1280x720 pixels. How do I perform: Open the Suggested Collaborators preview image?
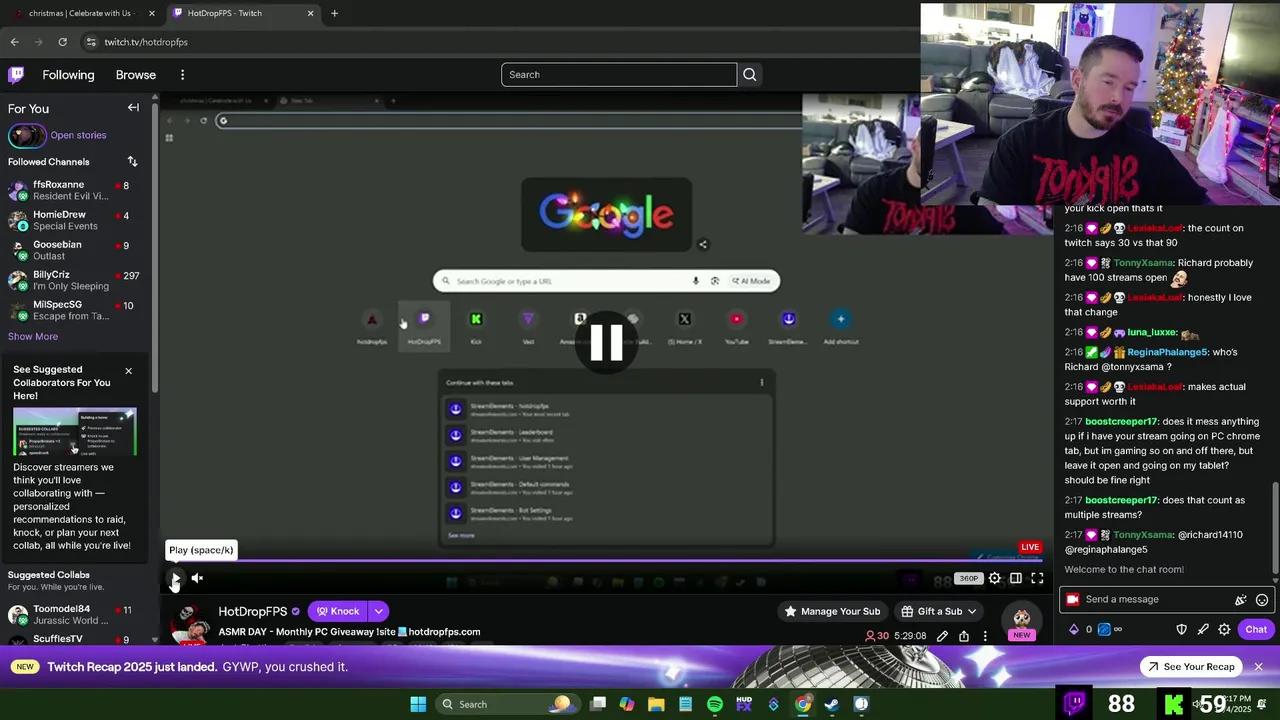(75, 432)
